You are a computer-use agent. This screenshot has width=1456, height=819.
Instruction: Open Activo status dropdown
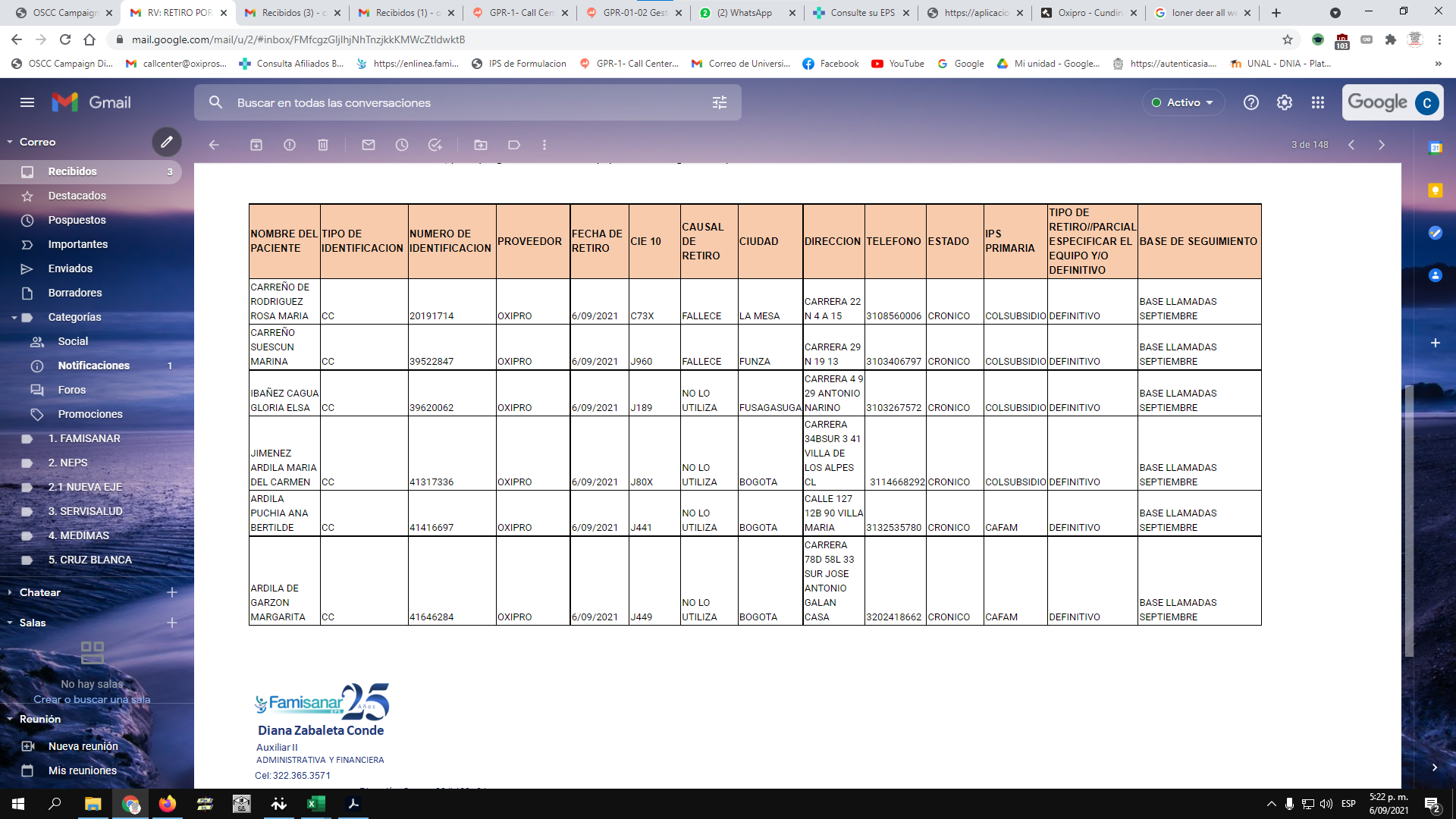pos(1183,102)
